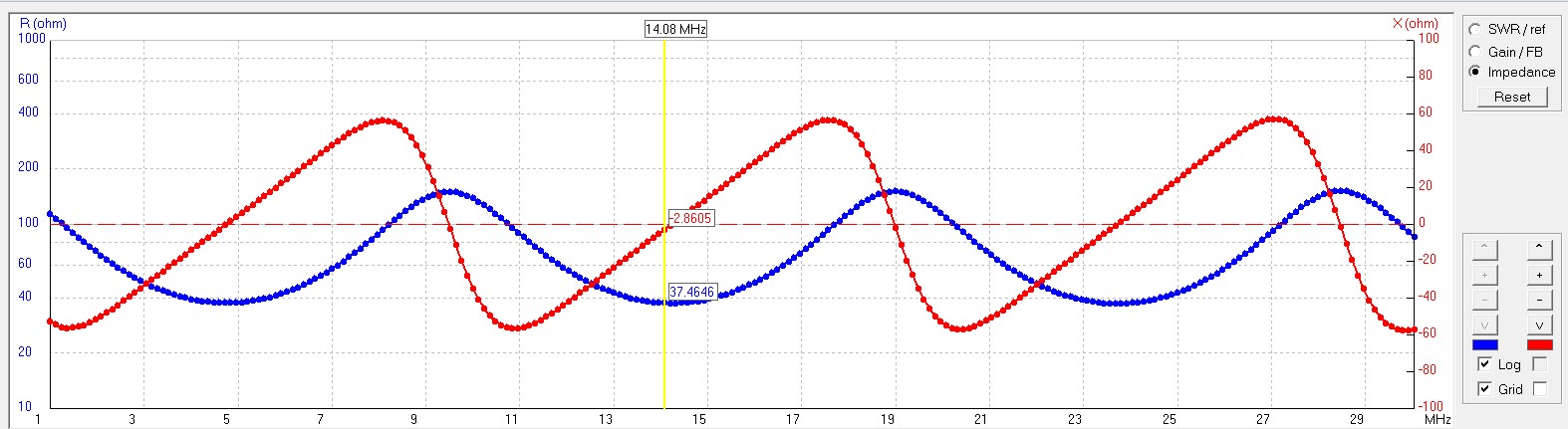Viewport: 1568px width, 429px height.
Task: Click the down arrow button above the red swatch
Action: [x=1539, y=325]
